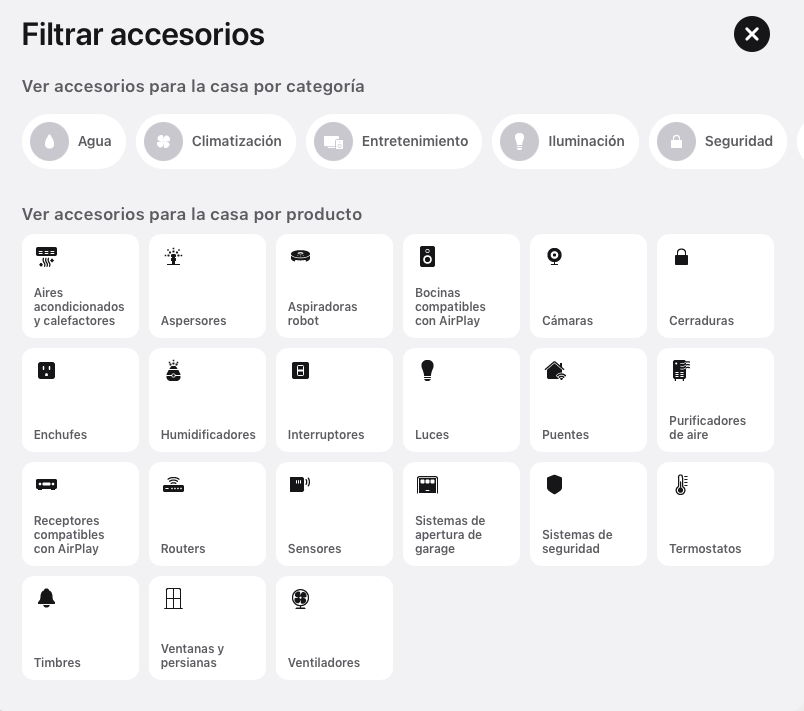Open the Aires acondicionados y calefactores filter

click(x=80, y=285)
